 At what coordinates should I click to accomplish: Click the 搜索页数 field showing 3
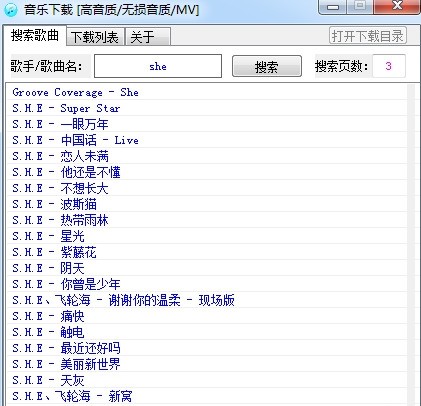[x=389, y=66]
